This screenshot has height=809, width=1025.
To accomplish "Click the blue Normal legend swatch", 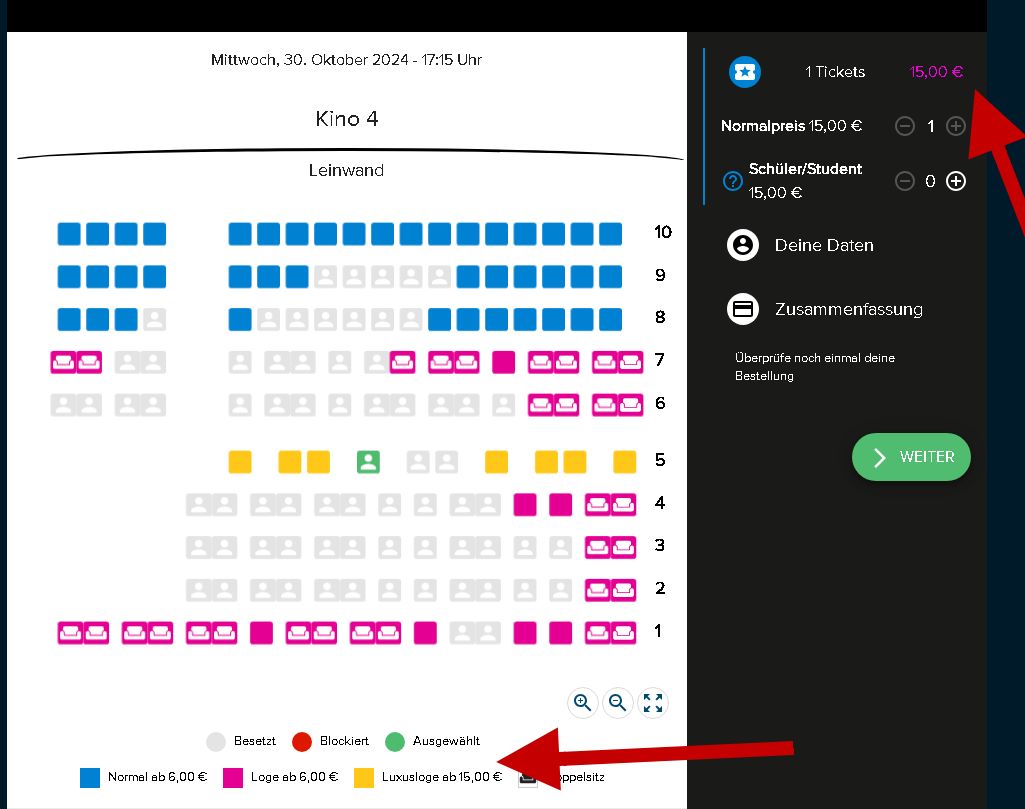I will (90, 777).
